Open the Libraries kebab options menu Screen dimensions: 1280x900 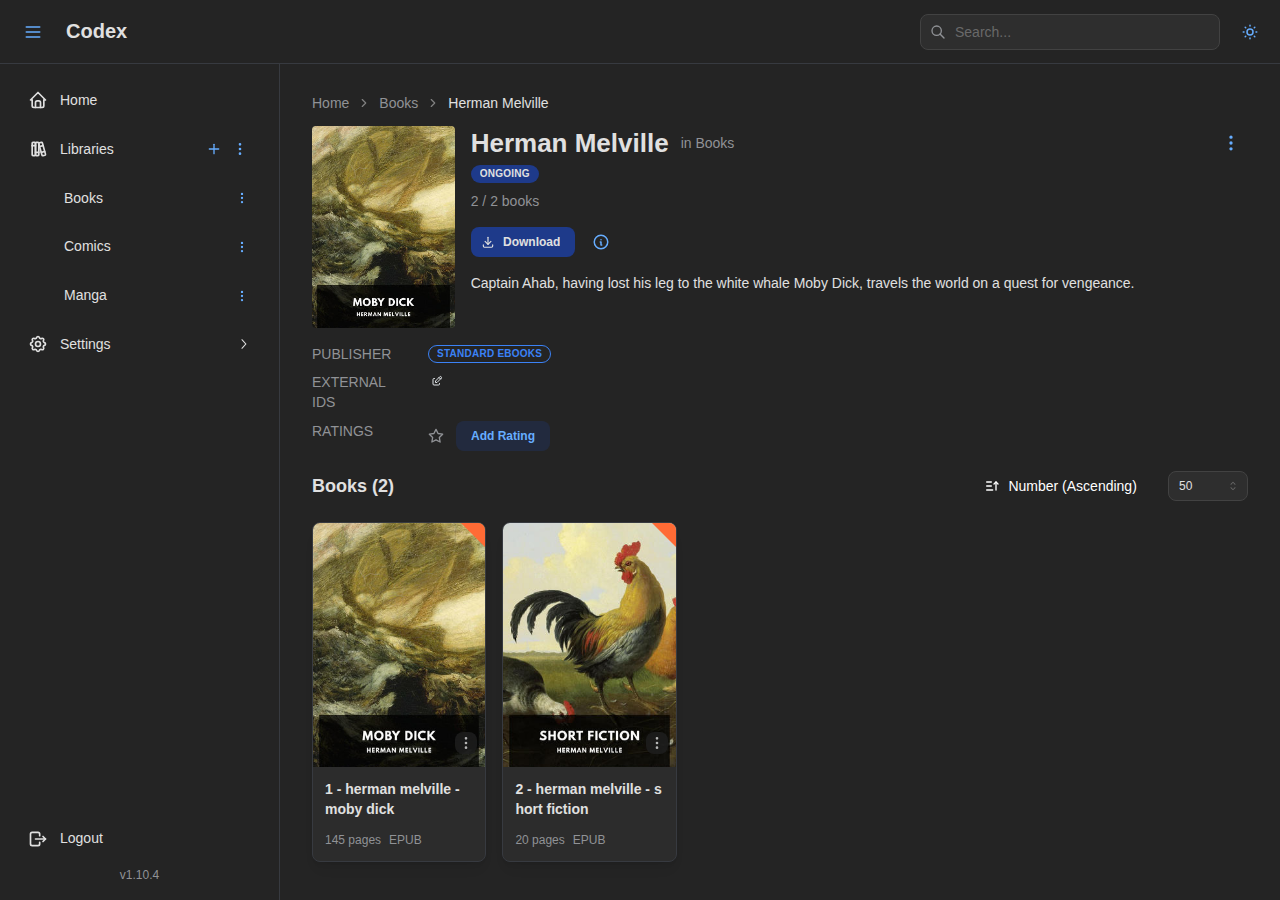tap(240, 149)
